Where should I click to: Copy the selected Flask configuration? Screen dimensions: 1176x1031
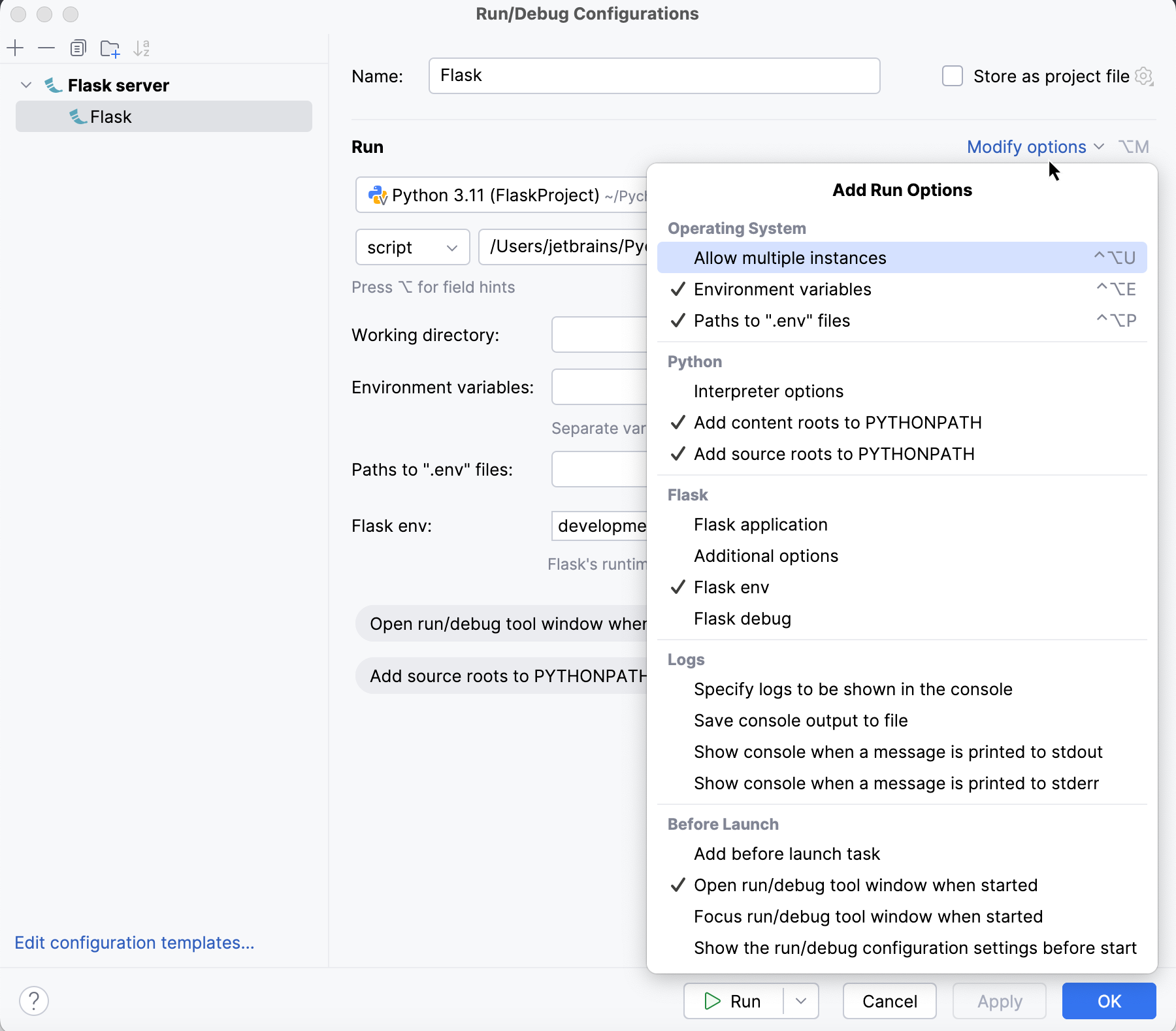pos(78,48)
